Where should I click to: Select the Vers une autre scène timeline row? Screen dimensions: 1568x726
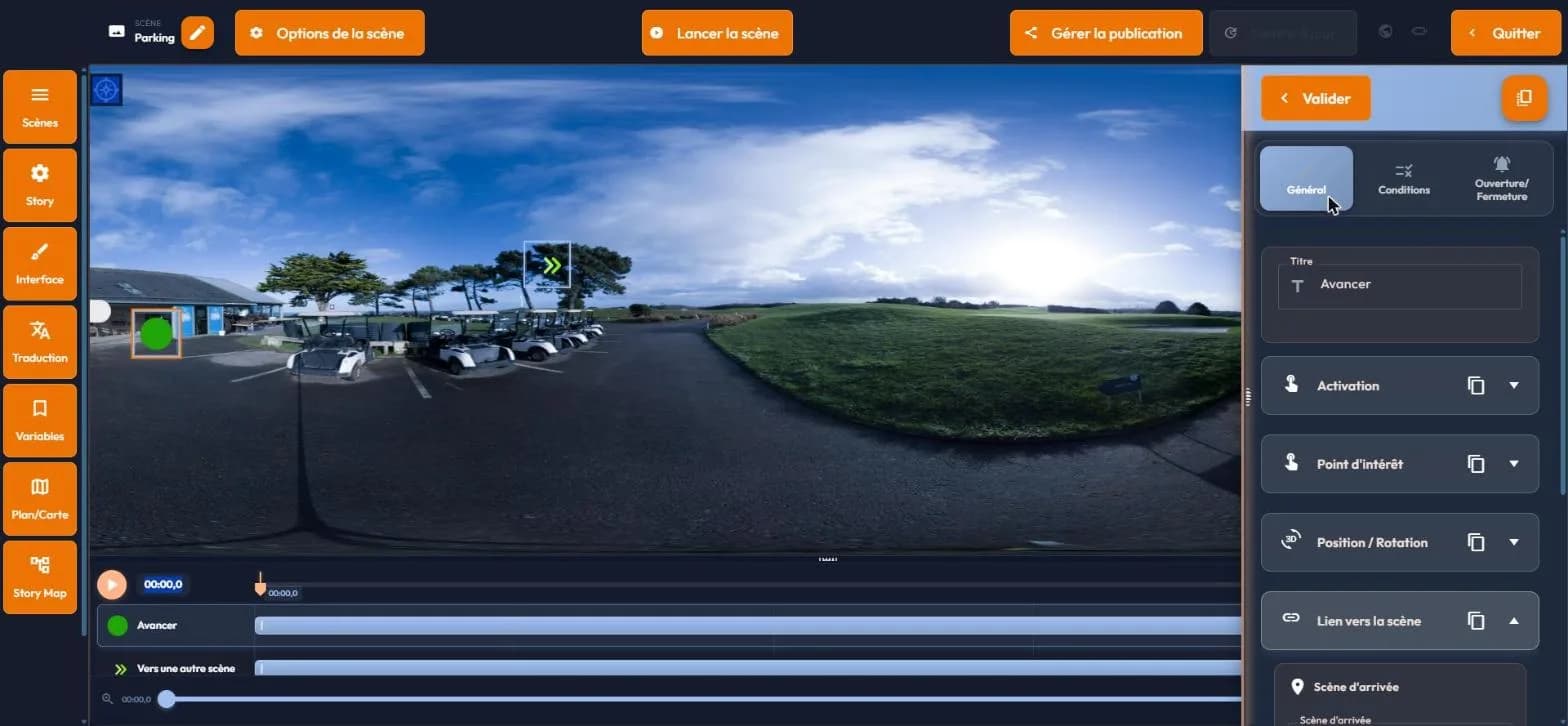(669, 669)
